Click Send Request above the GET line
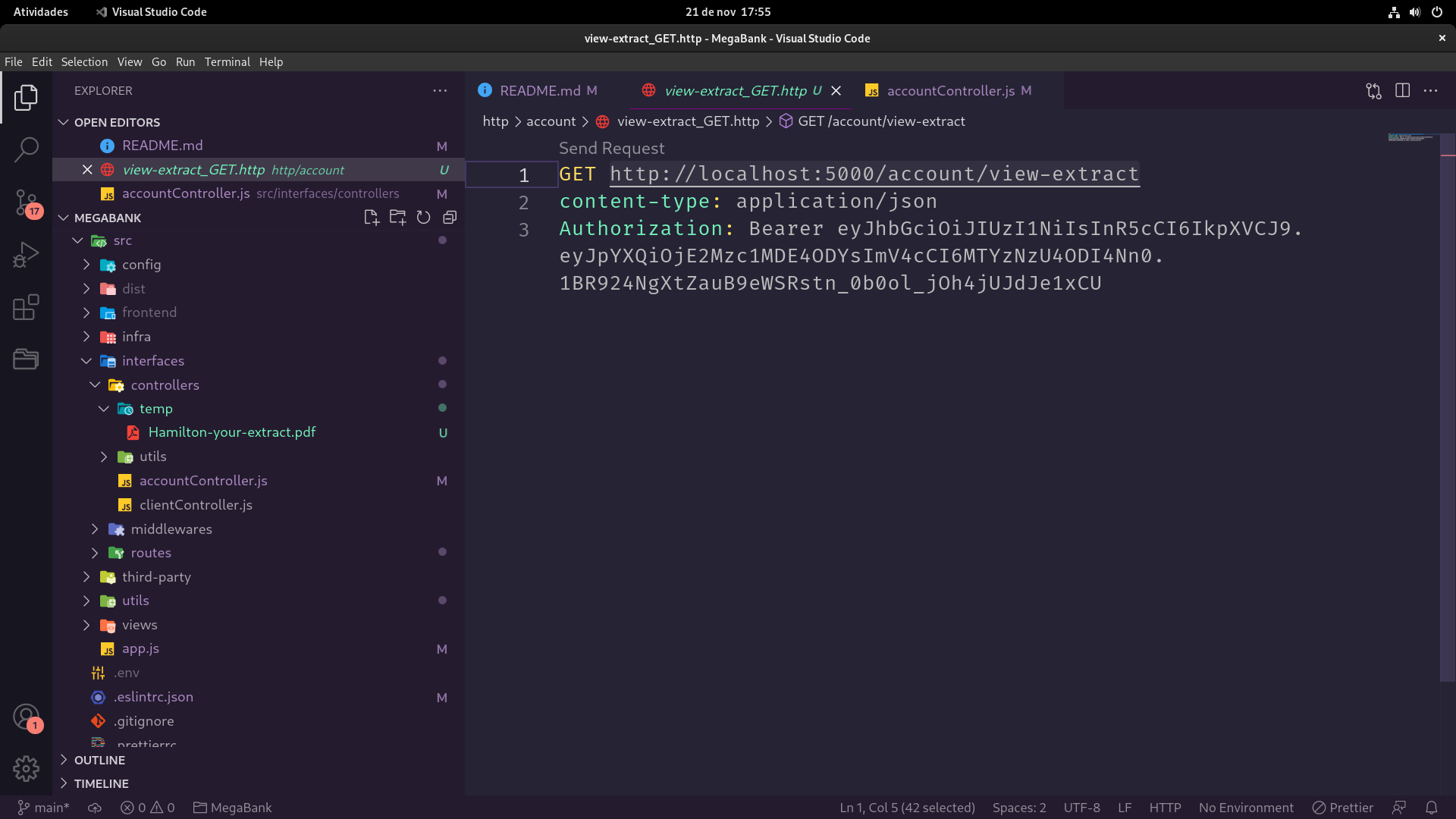This screenshot has height=819, width=1456. [611, 148]
